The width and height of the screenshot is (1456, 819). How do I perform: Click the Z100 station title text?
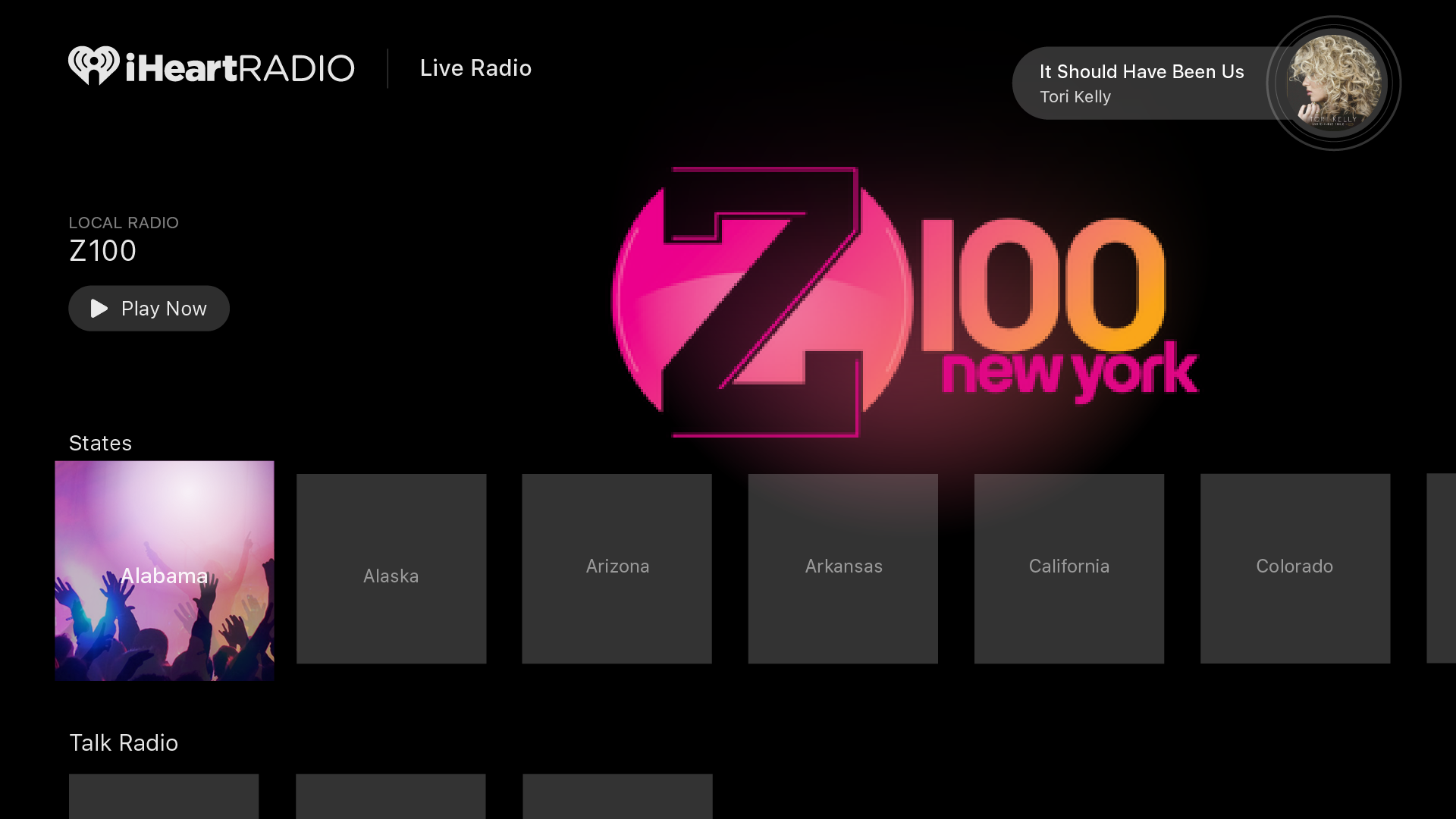pyautogui.click(x=102, y=251)
